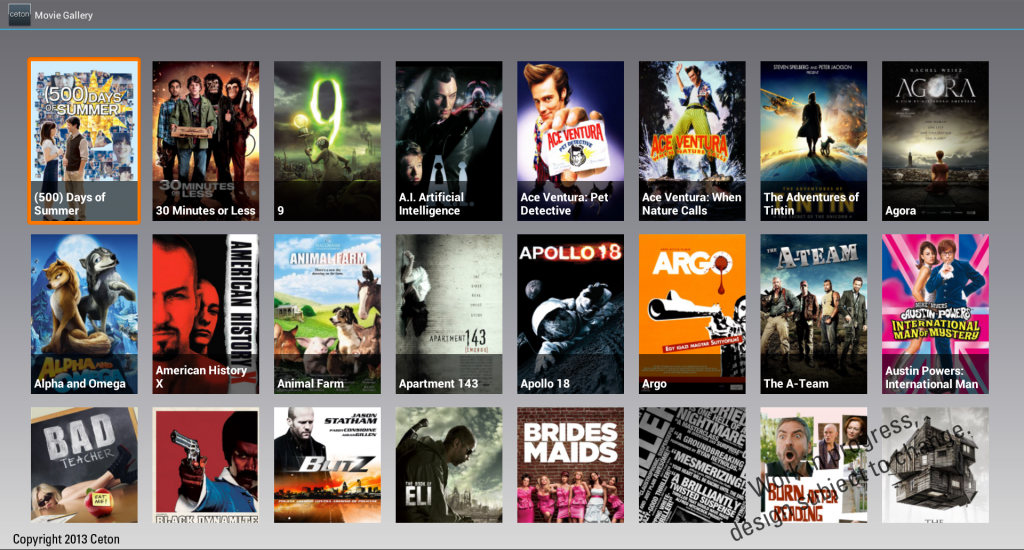The width and height of the screenshot is (1024, 550).
Task: Open American History X movie
Action: [x=206, y=314]
